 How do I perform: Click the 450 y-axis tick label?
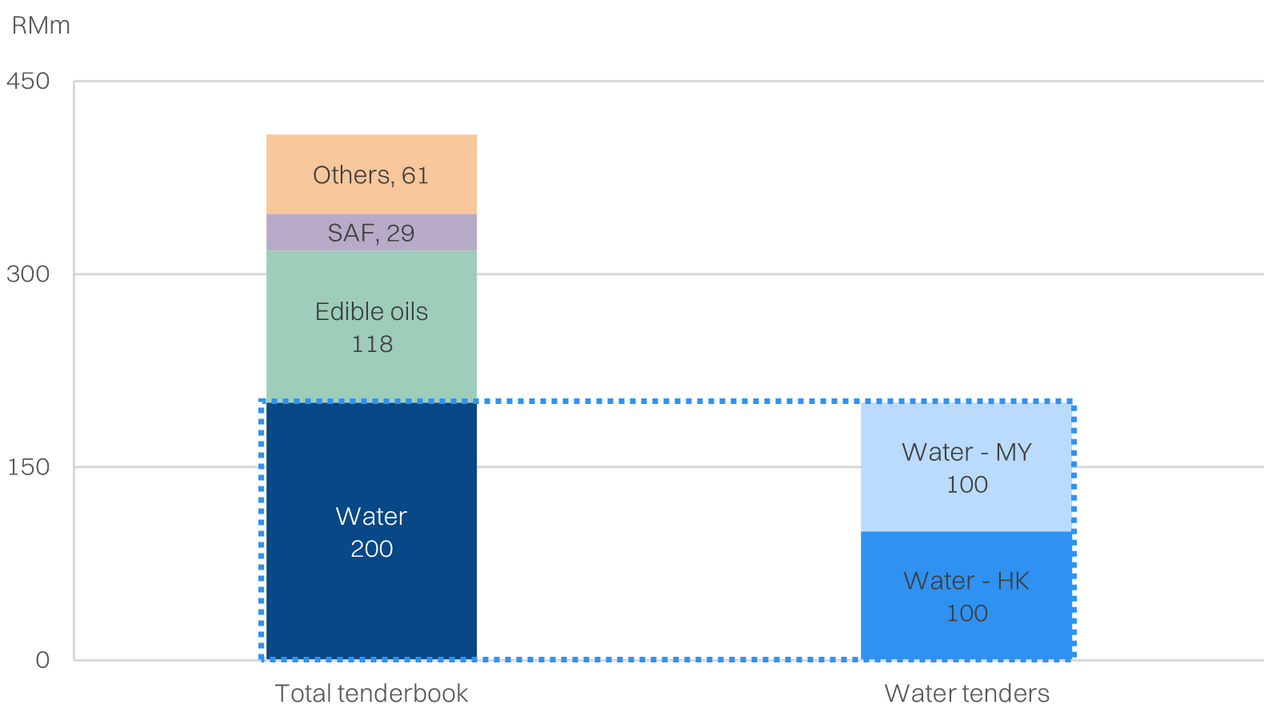coord(28,81)
